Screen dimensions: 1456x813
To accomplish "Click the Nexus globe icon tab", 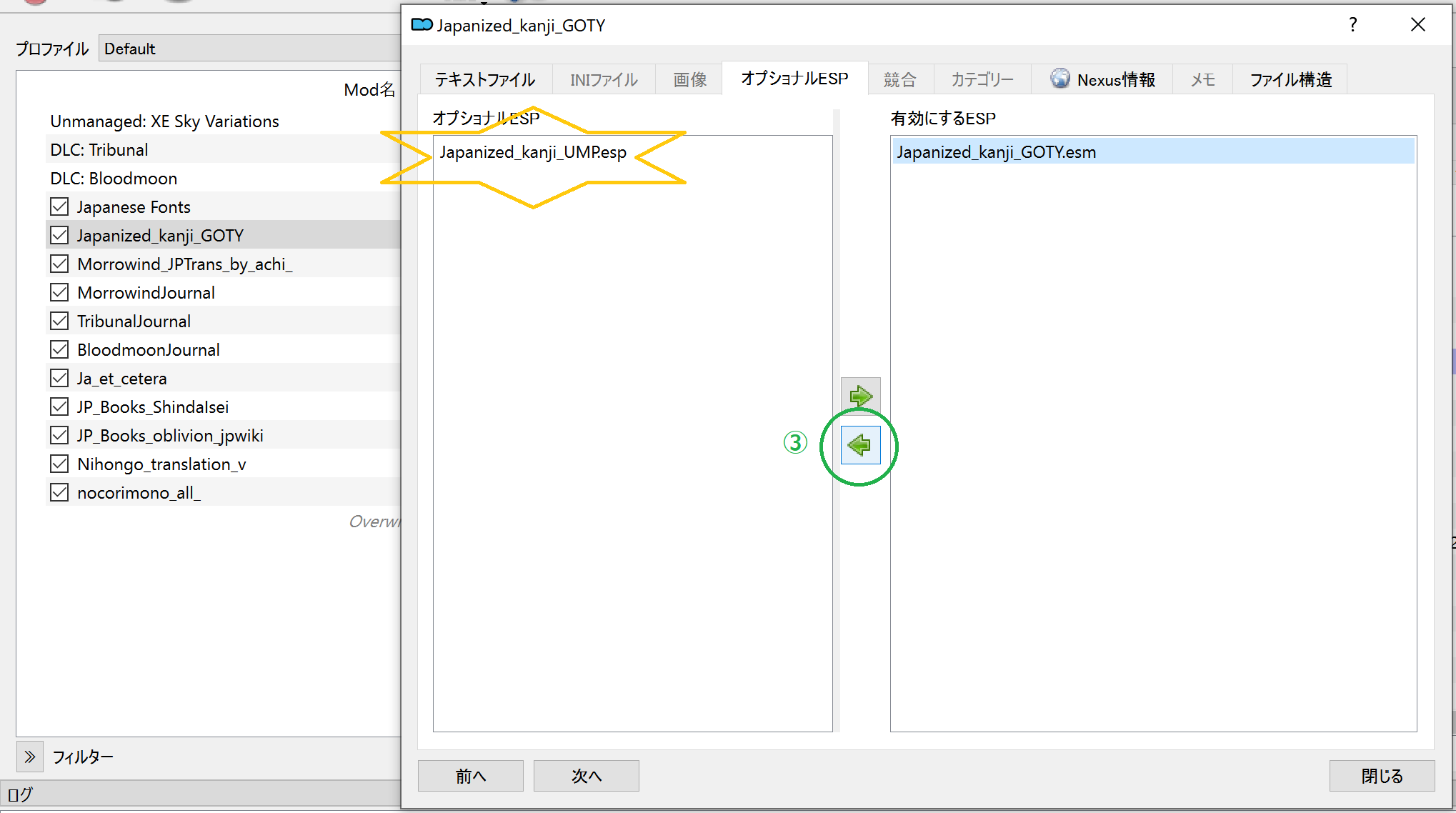I will (1102, 79).
